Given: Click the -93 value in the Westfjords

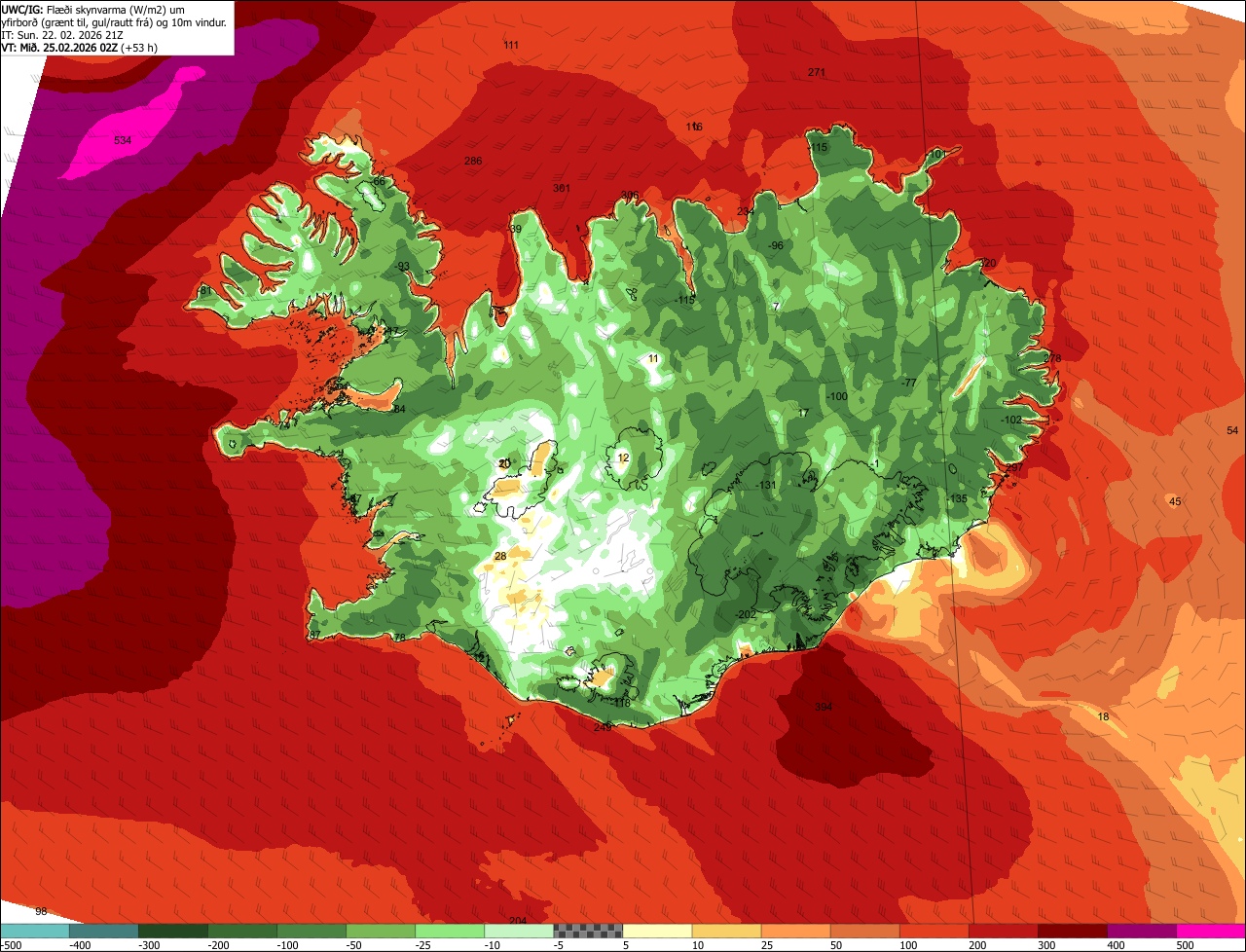Looking at the screenshot, I should click(402, 267).
